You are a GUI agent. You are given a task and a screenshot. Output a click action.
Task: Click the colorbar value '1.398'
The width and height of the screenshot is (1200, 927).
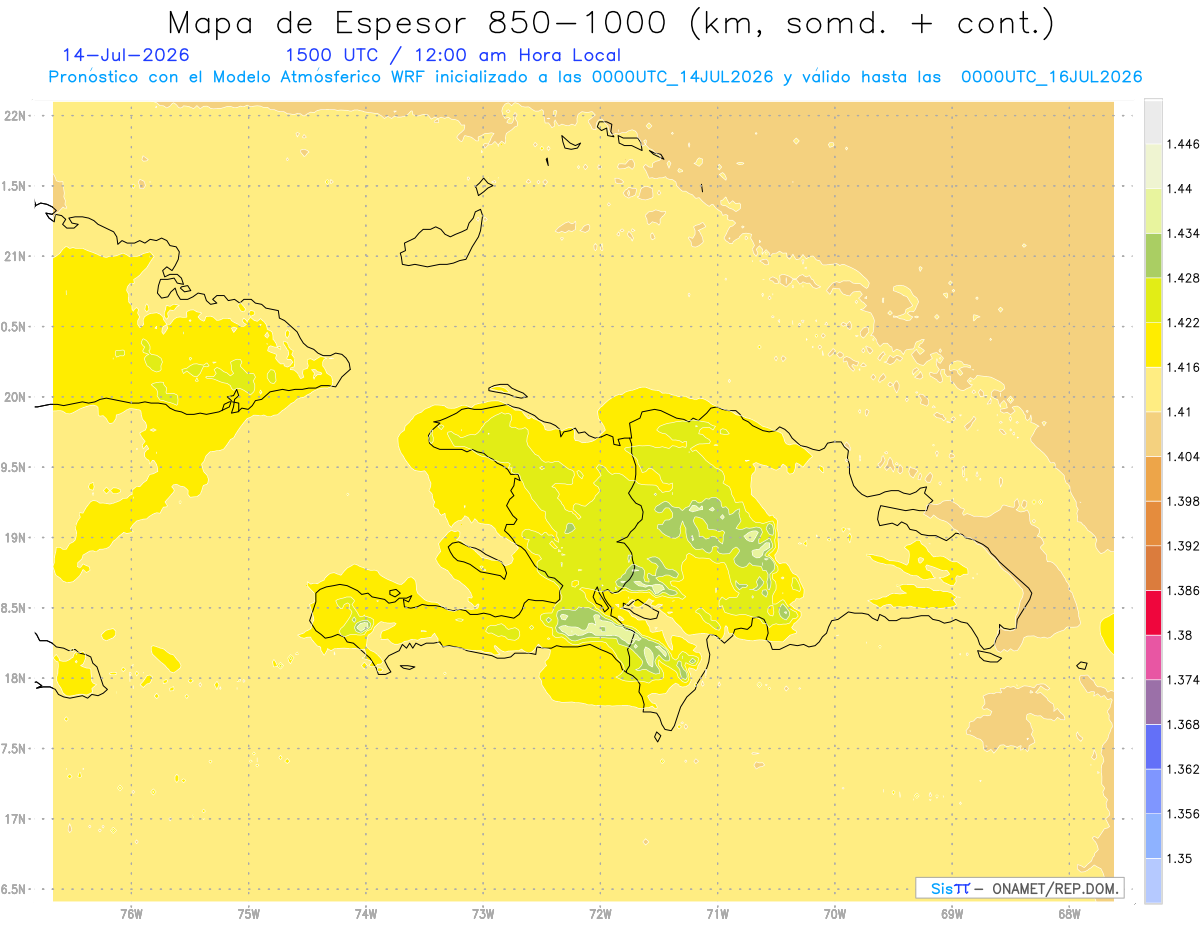pyautogui.click(x=1183, y=501)
